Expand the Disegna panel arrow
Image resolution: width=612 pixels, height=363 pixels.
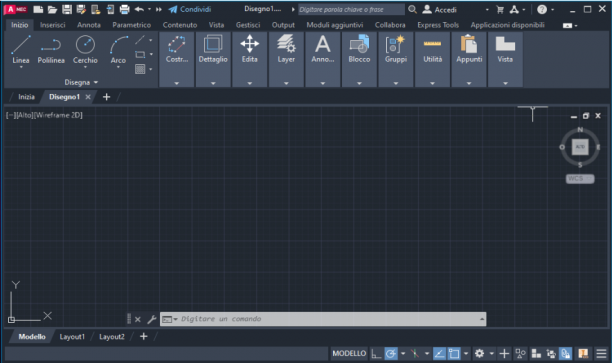coord(96,82)
